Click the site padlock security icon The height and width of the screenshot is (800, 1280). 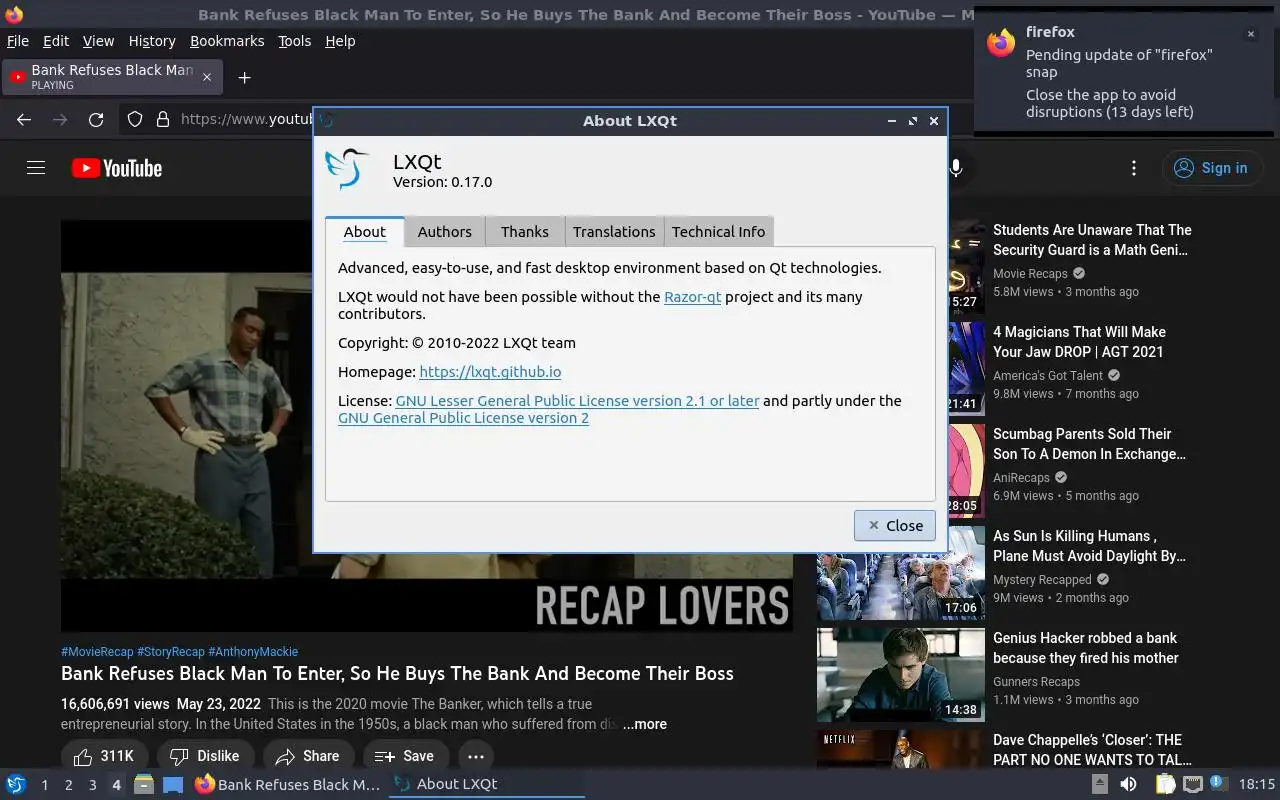coord(163,119)
